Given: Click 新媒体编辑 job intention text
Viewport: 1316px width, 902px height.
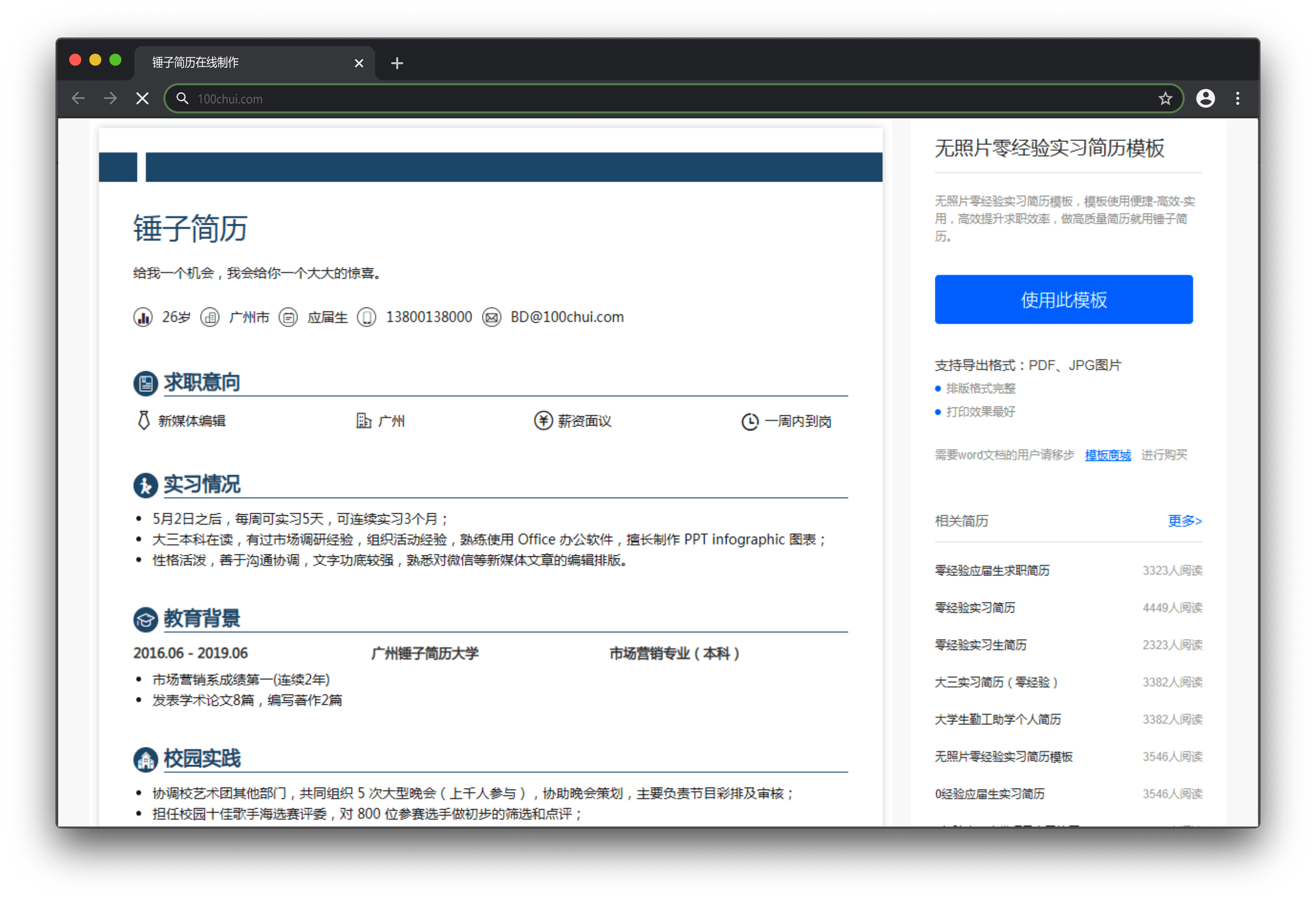Looking at the screenshot, I should pyautogui.click(x=192, y=421).
